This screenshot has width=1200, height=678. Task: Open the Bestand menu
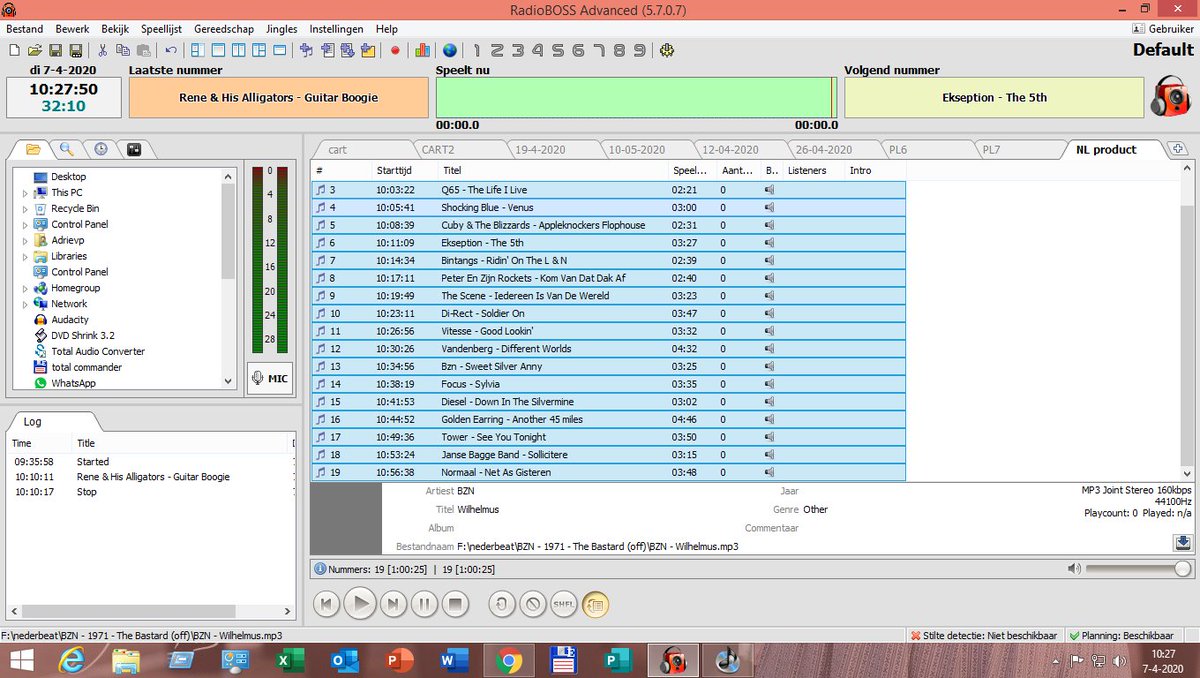click(25, 29)
